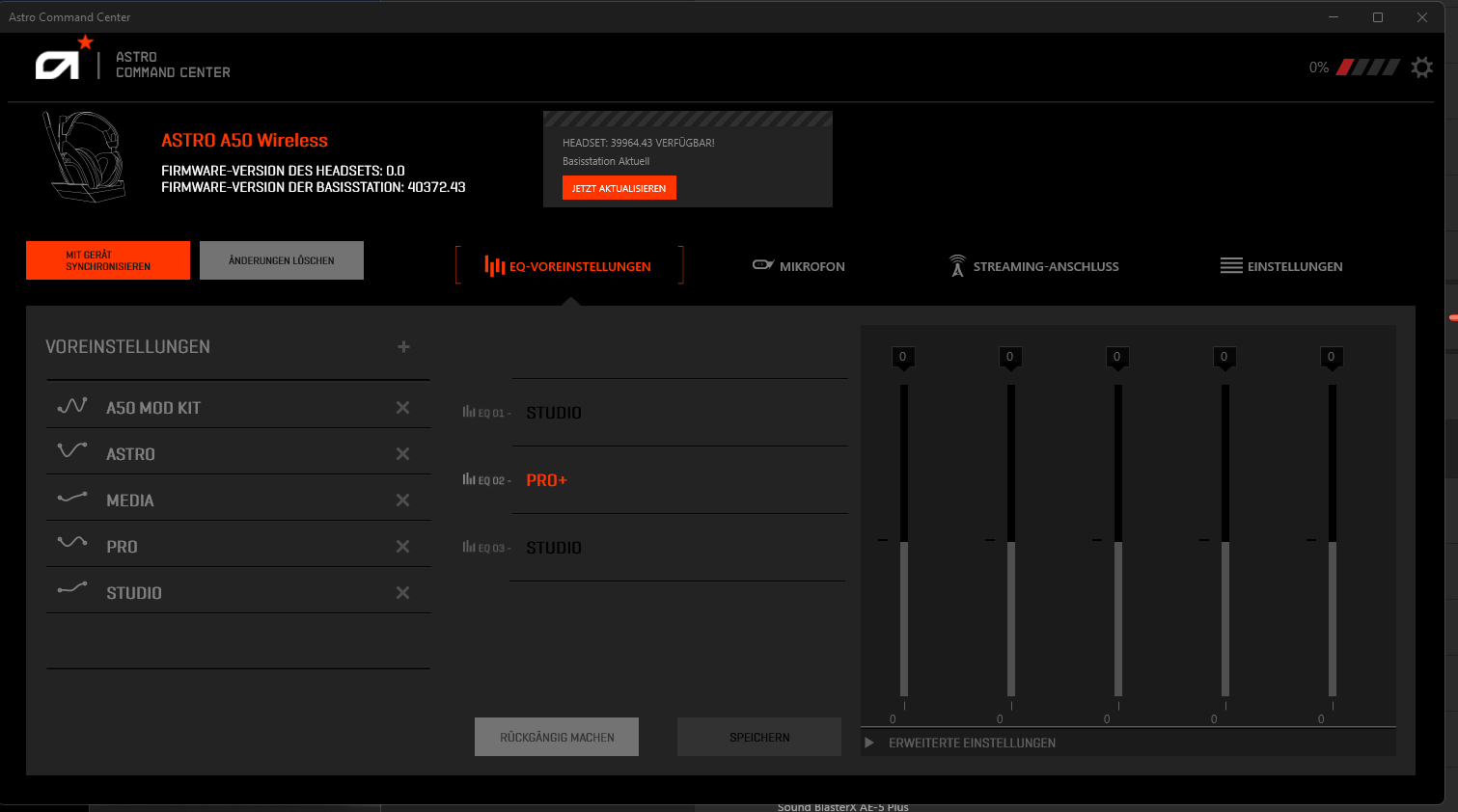
Task: Click fourth EQ band slider
Action: tap(1225, 541)
